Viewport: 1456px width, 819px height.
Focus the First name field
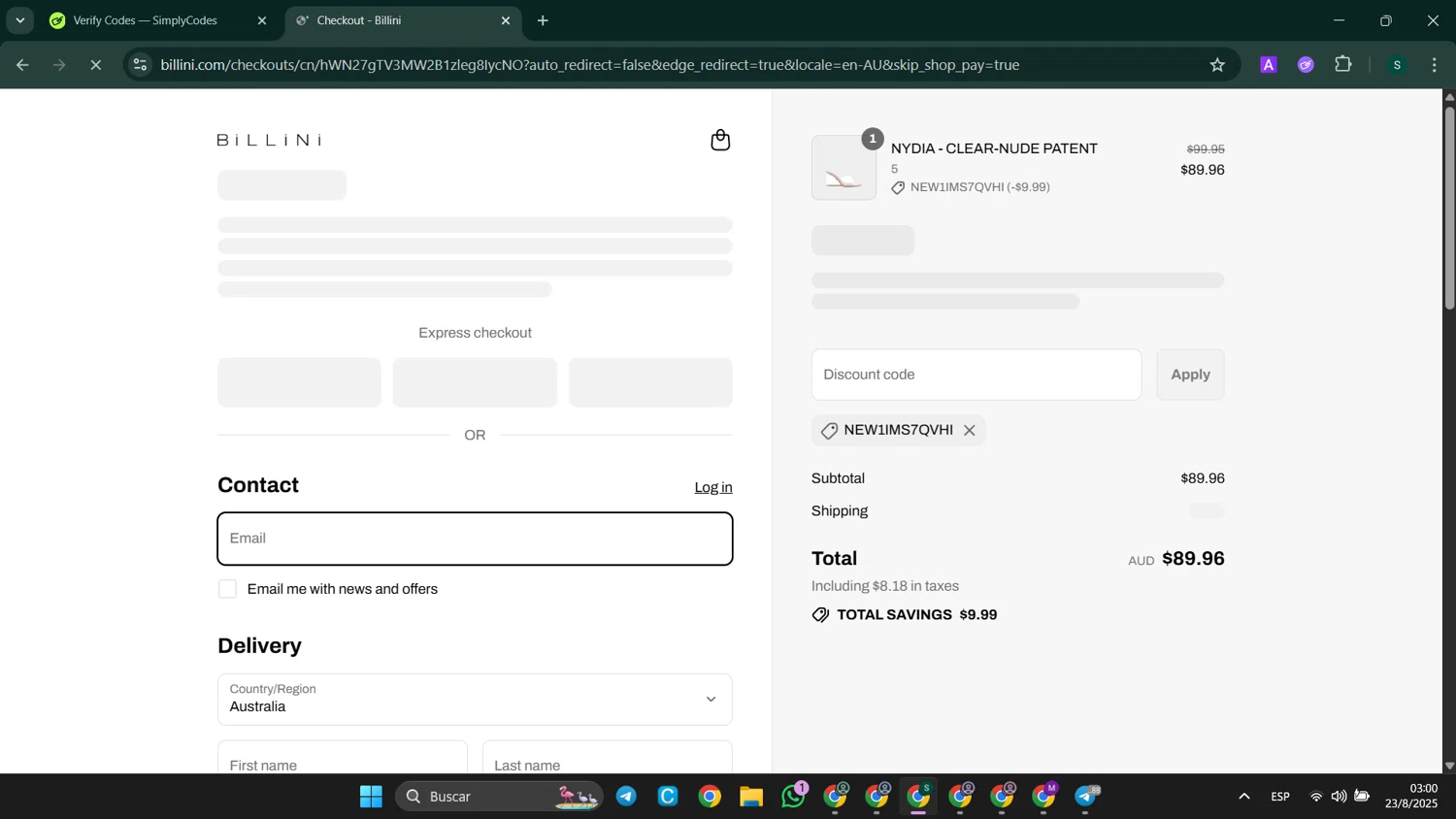pyautogui.click(x=343, y=758)
